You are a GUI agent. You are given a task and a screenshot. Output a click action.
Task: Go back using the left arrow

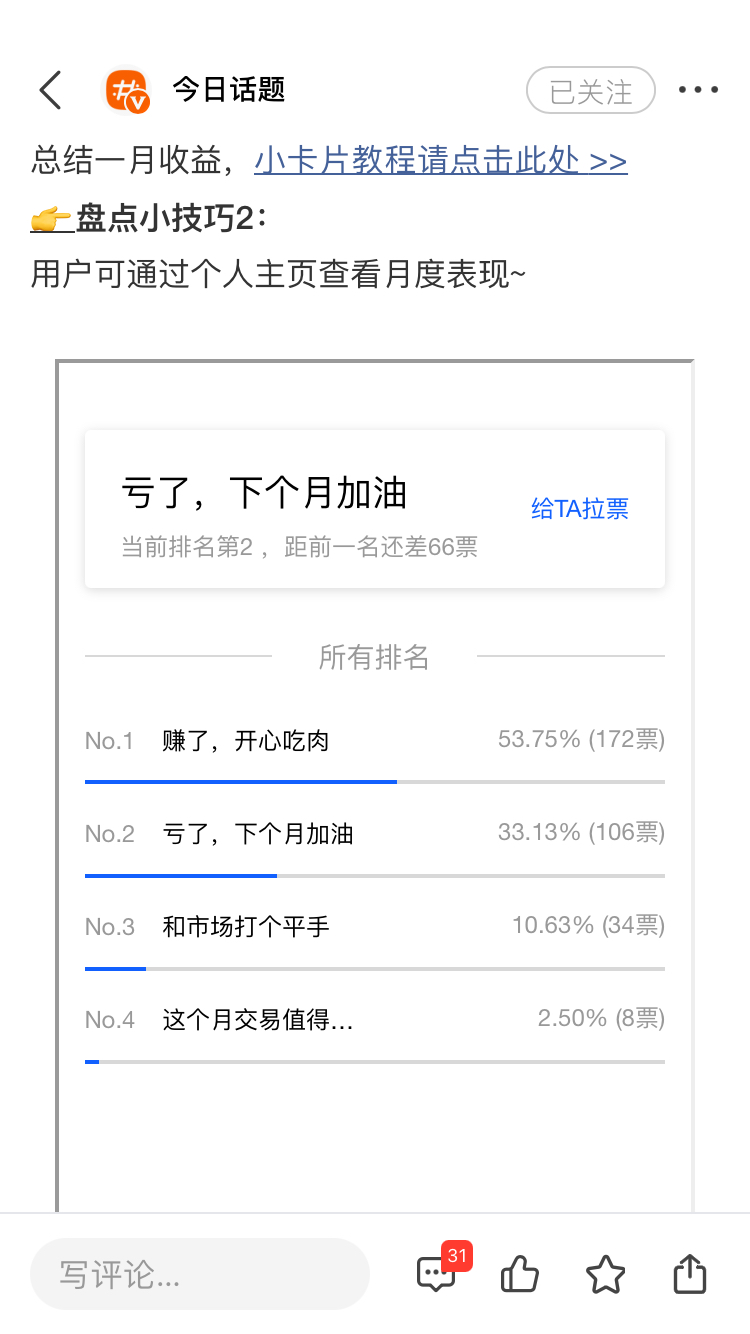coord(51,90)
